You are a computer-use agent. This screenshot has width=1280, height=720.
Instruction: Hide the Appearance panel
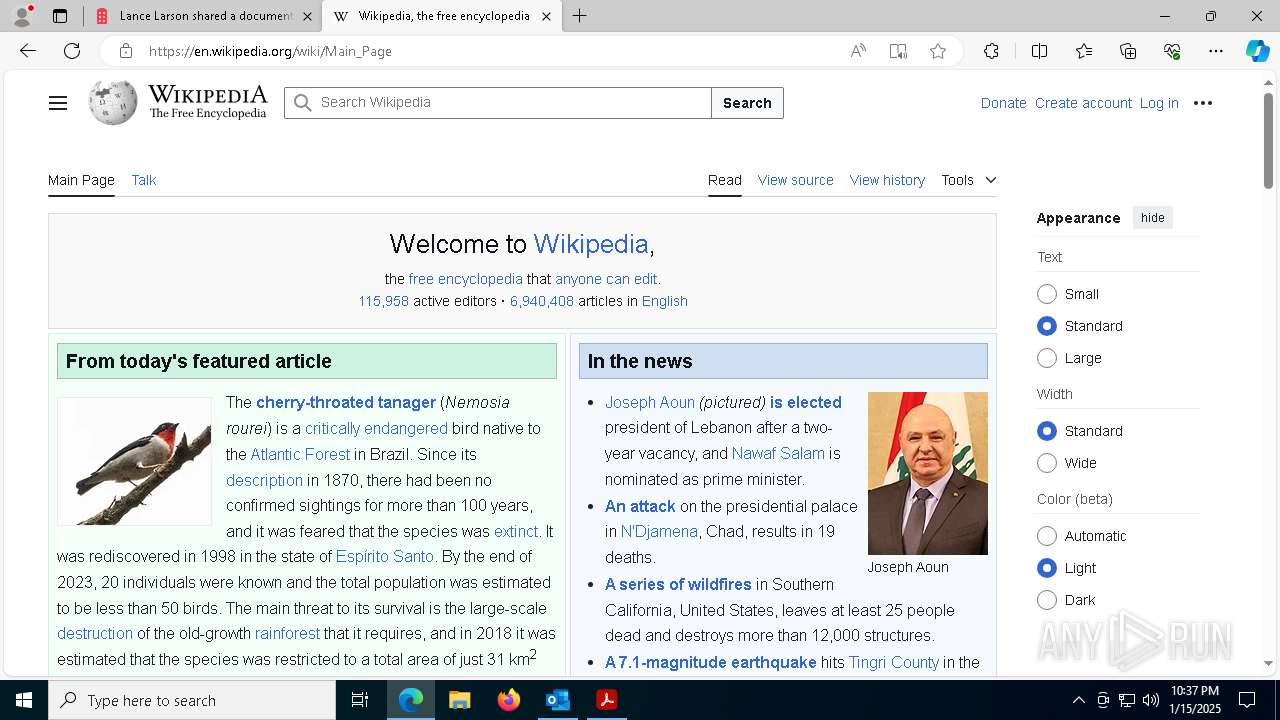pos(1153,218)
